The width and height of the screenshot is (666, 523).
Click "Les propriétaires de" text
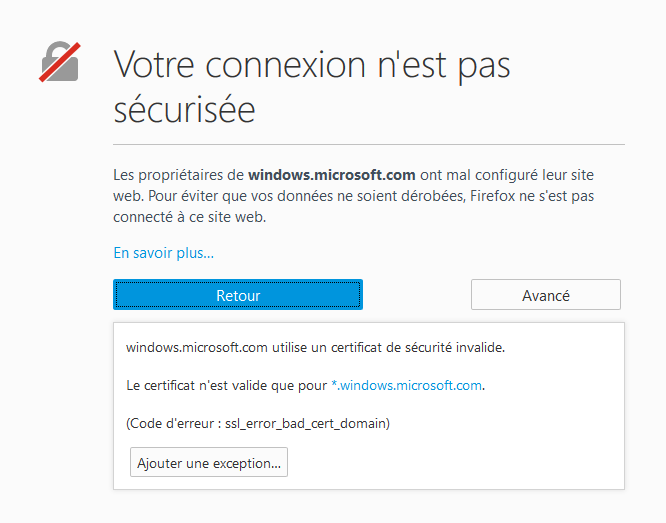pyautogui.click(x=178, y=175)
